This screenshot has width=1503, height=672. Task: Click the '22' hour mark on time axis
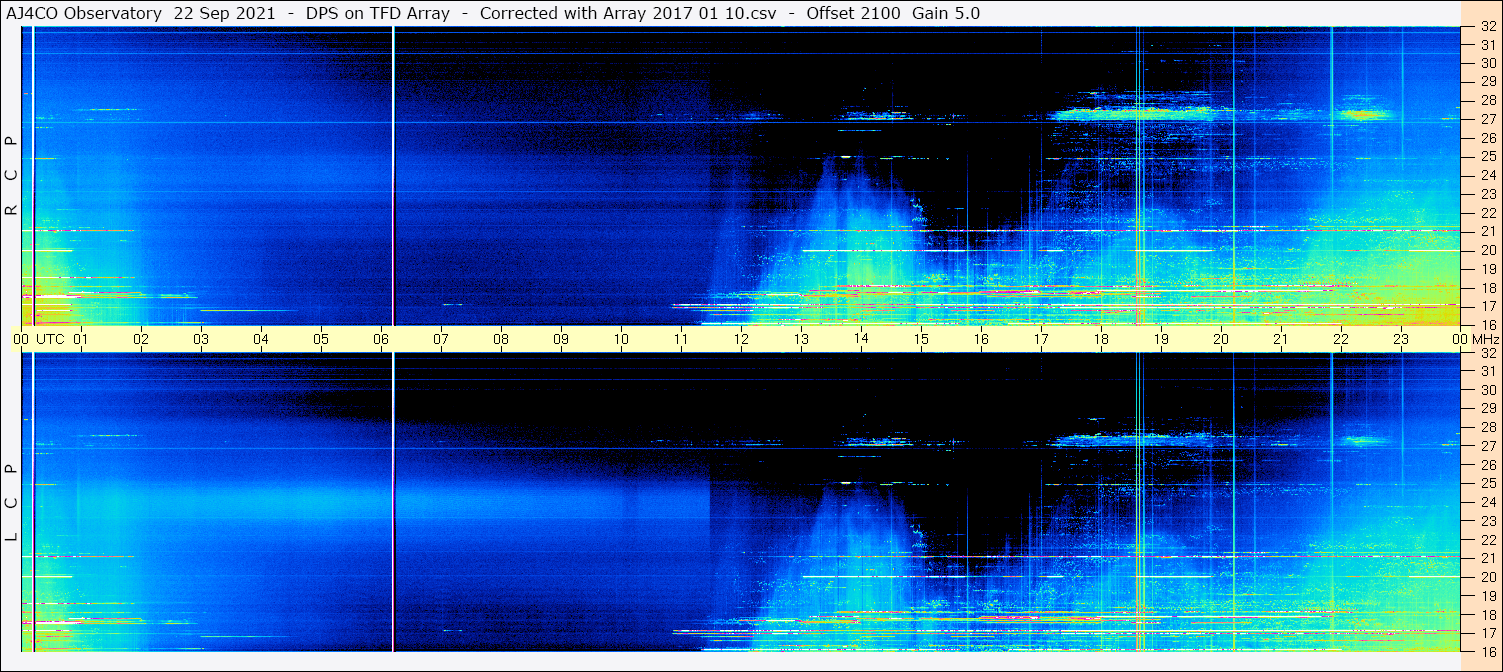pos(1341,339)
